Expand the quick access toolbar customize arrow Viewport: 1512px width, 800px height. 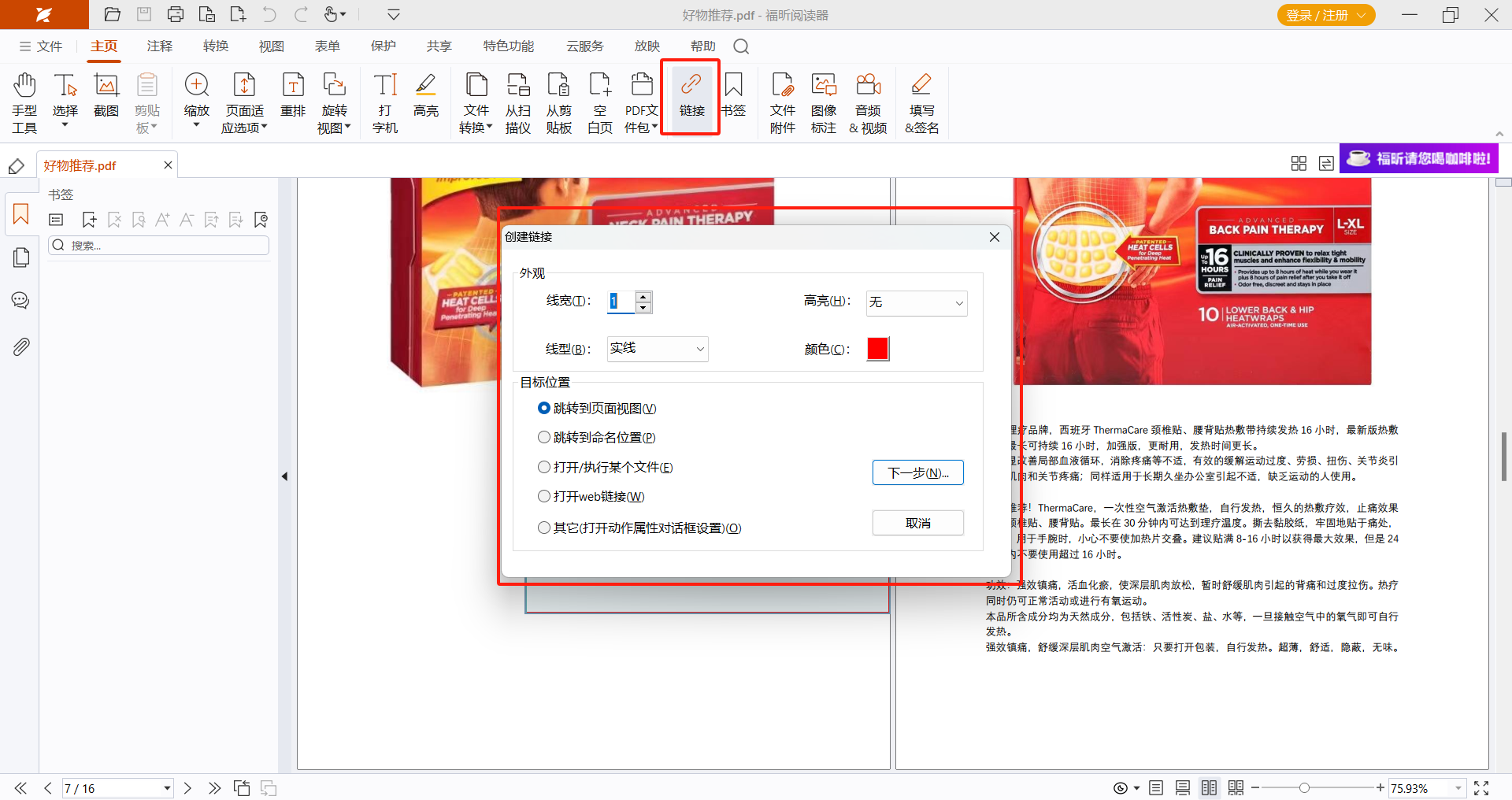394,14
